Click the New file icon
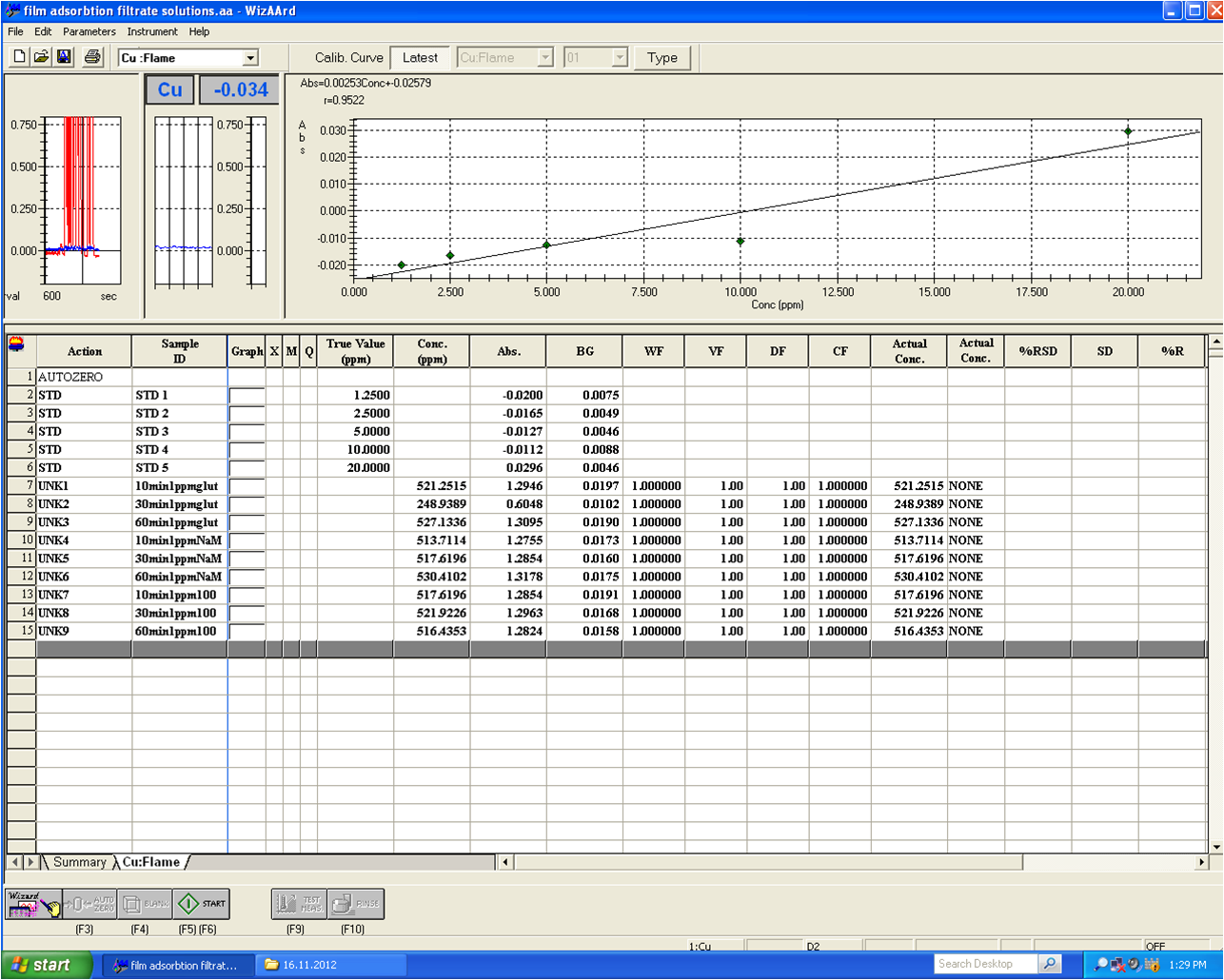Screen dimensions: 1224x980 [19, 57]
